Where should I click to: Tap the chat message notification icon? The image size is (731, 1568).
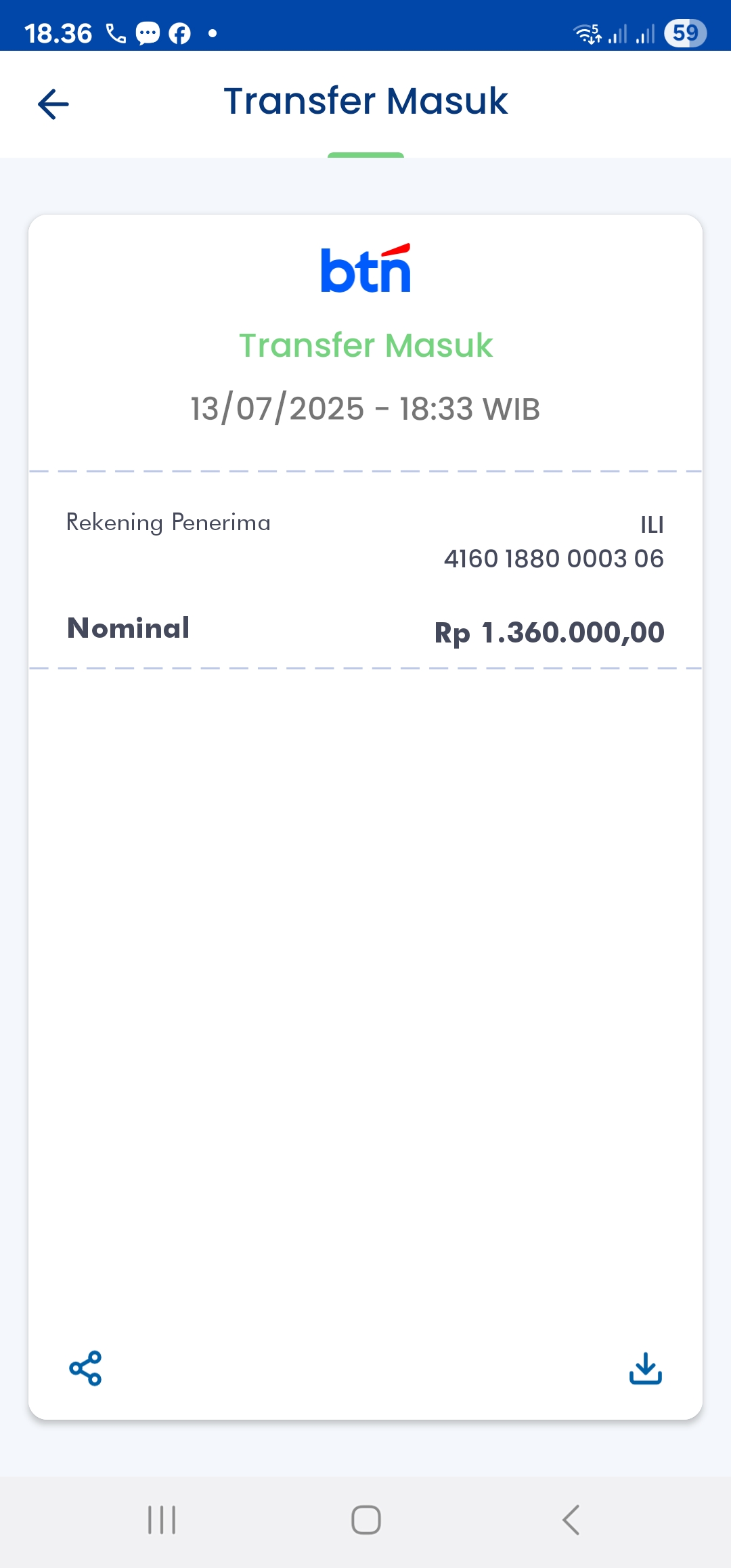click(x=148, y=33)
